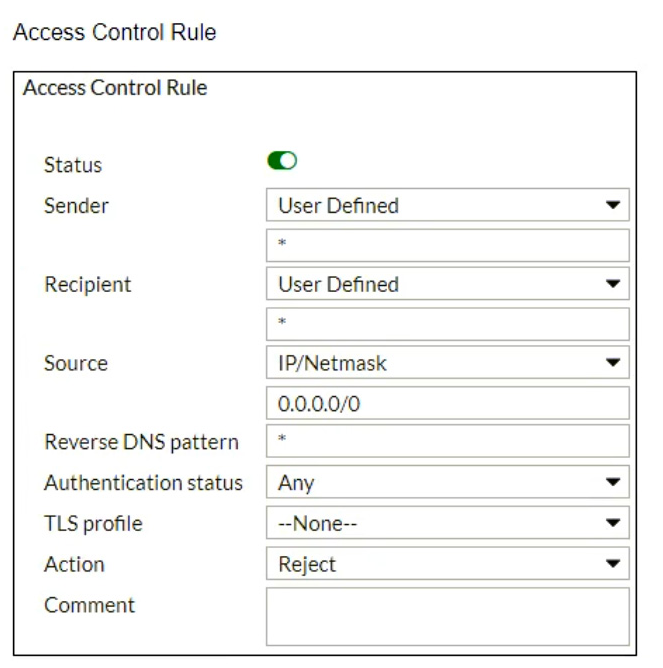Click the Reverse DNS pattern label
This screenshot has width=663, height=668.
point(141,443)
